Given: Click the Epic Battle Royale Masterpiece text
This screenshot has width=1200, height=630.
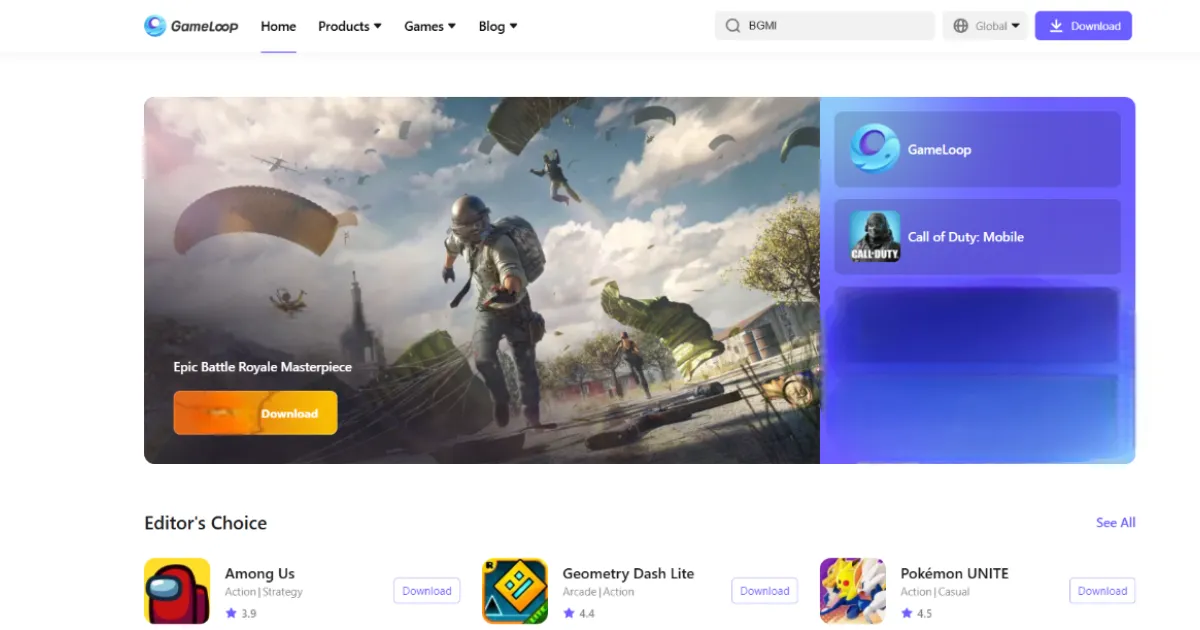Looking at the screenshot, I should [x=263, y=367].
